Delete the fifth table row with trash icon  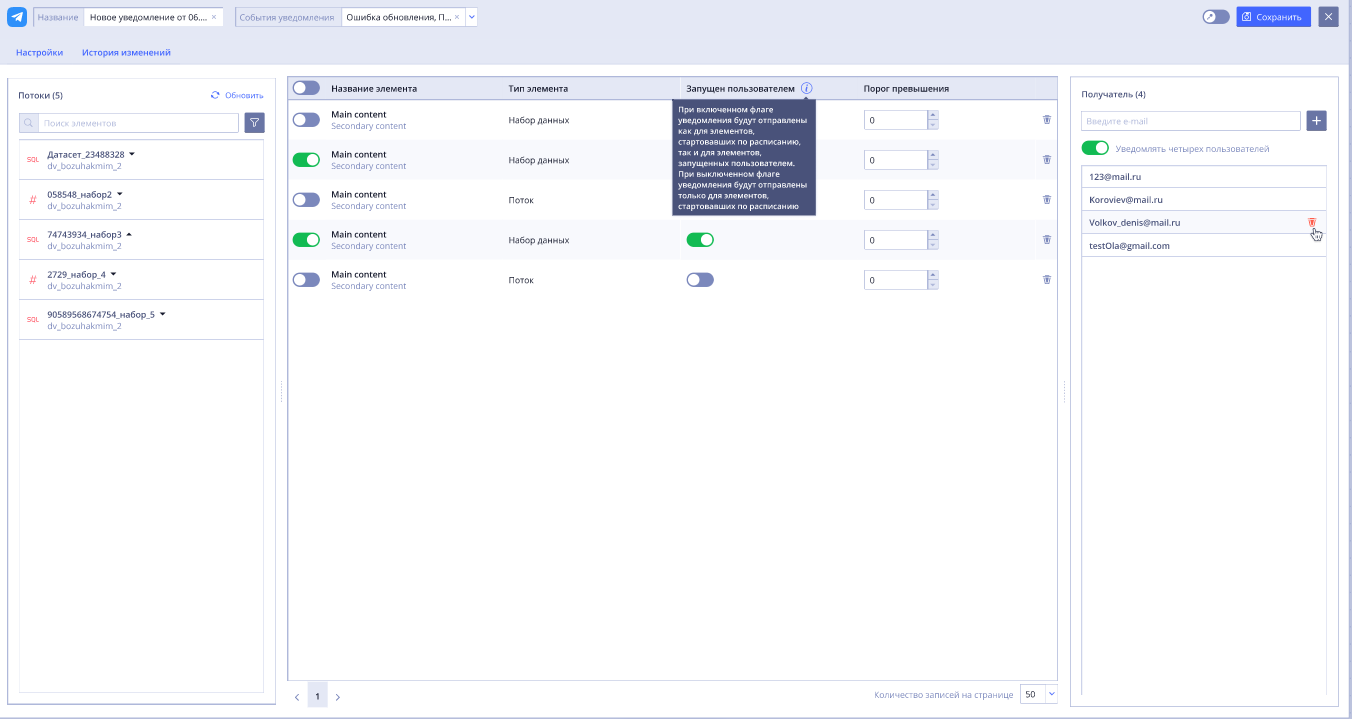coord(1047,279)
